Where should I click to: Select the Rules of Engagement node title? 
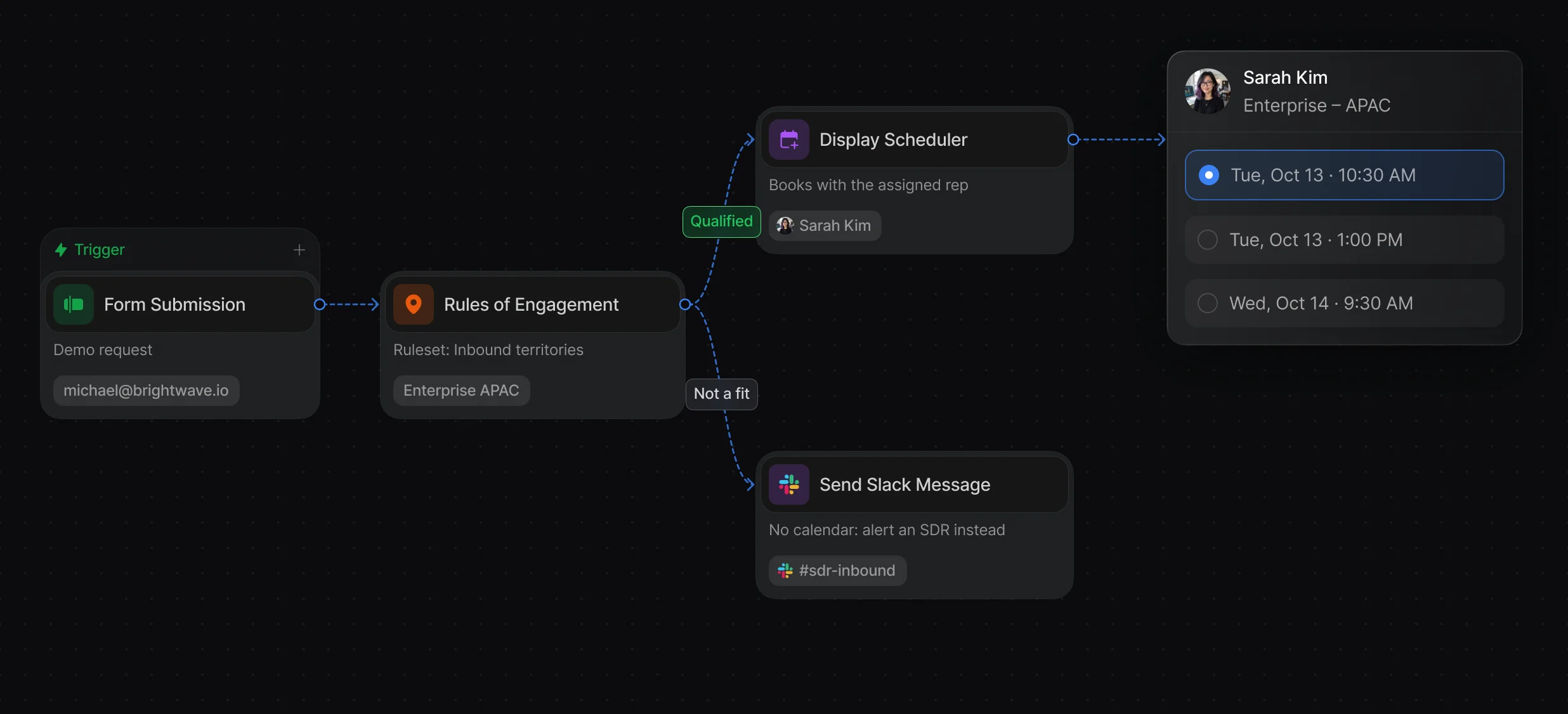pos(531,304)
